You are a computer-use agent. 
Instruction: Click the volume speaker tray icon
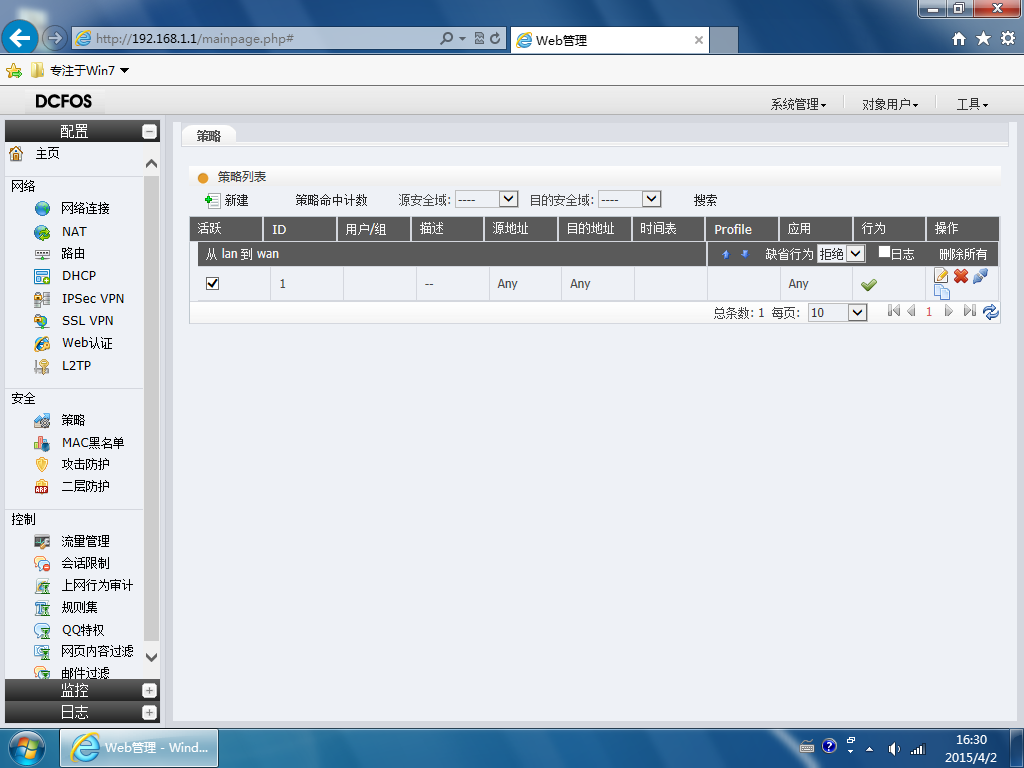[x=893, y=749]
